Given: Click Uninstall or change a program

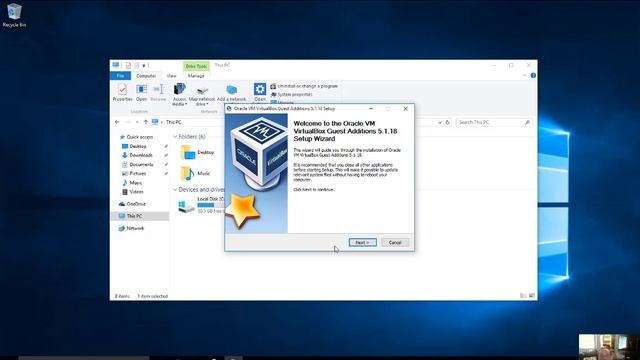Looking at the screenshot, I should point(304,86).
